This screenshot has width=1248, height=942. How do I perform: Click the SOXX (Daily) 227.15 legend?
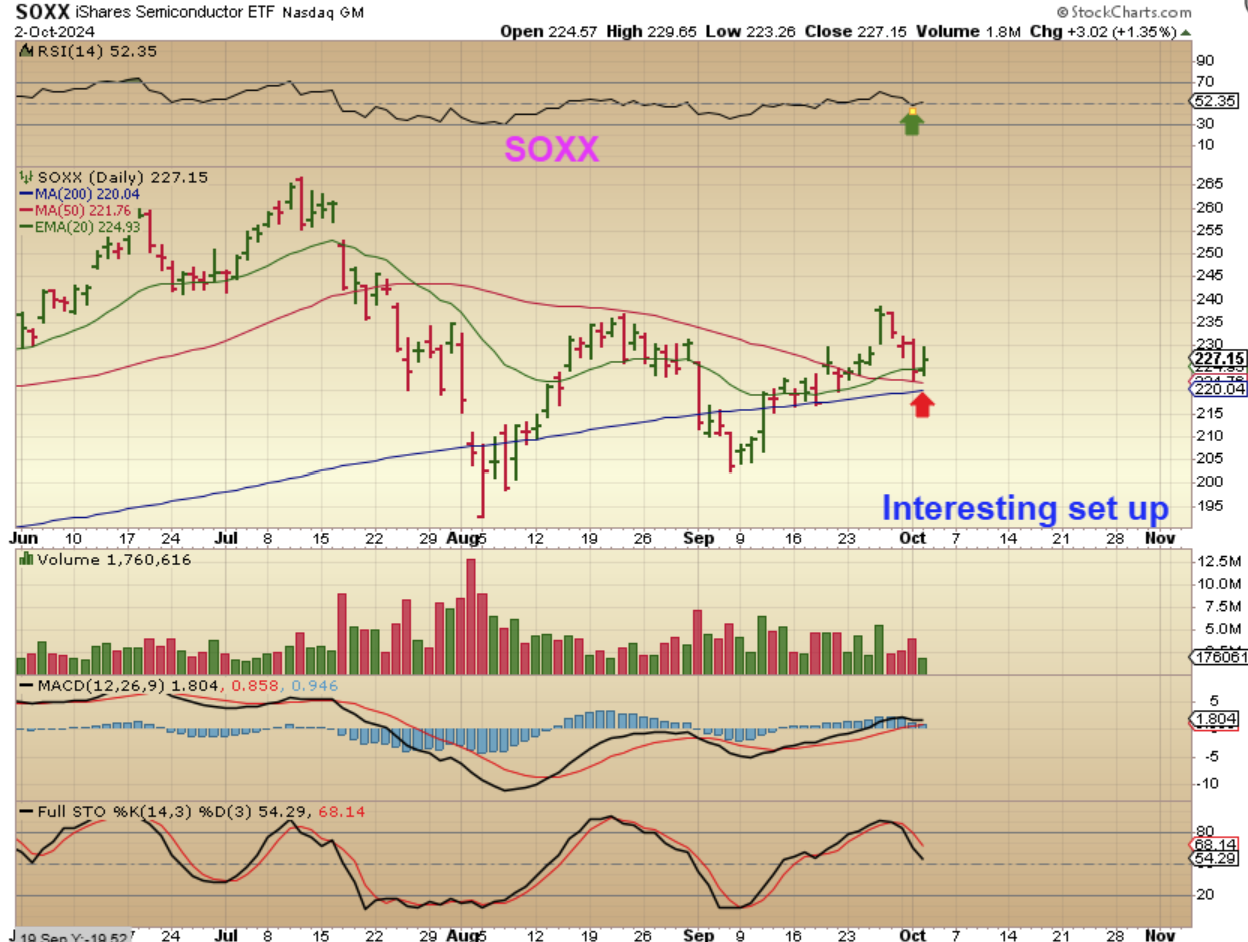113,177
